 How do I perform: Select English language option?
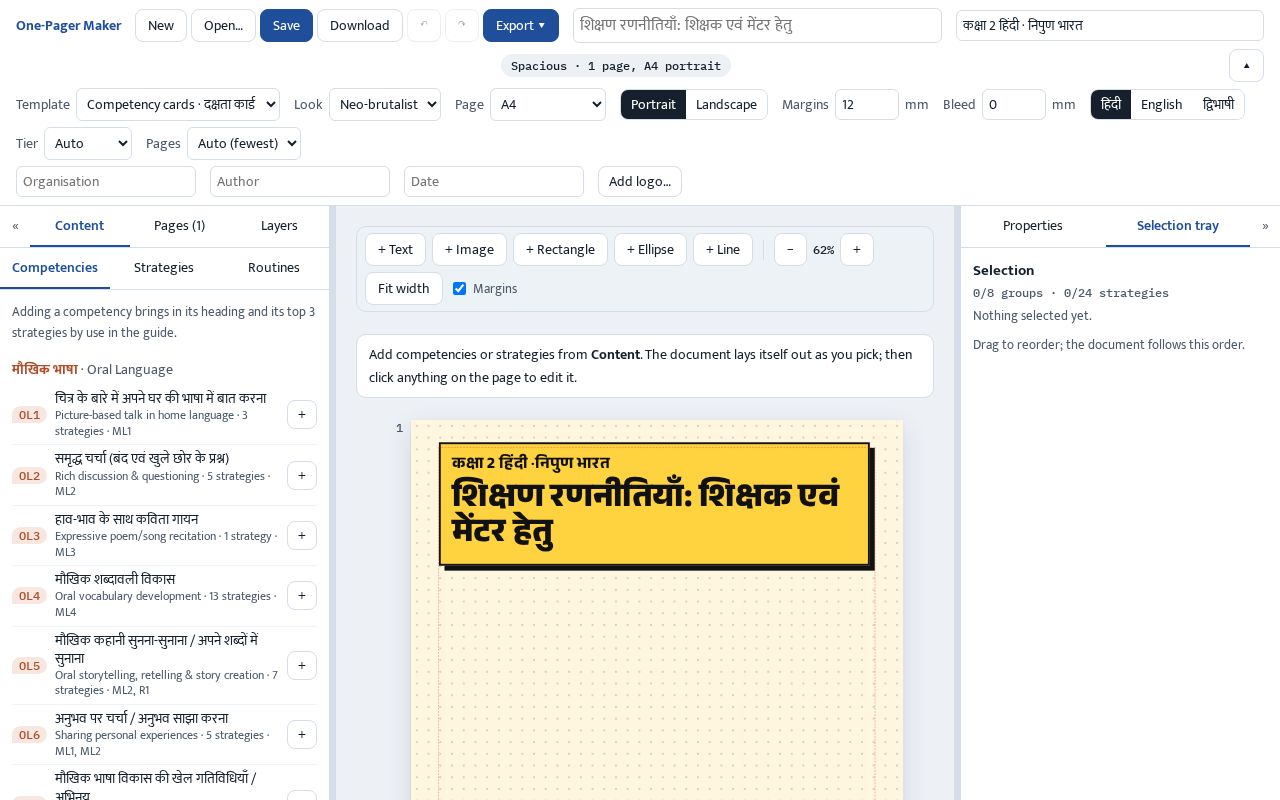coord(1161,105)
